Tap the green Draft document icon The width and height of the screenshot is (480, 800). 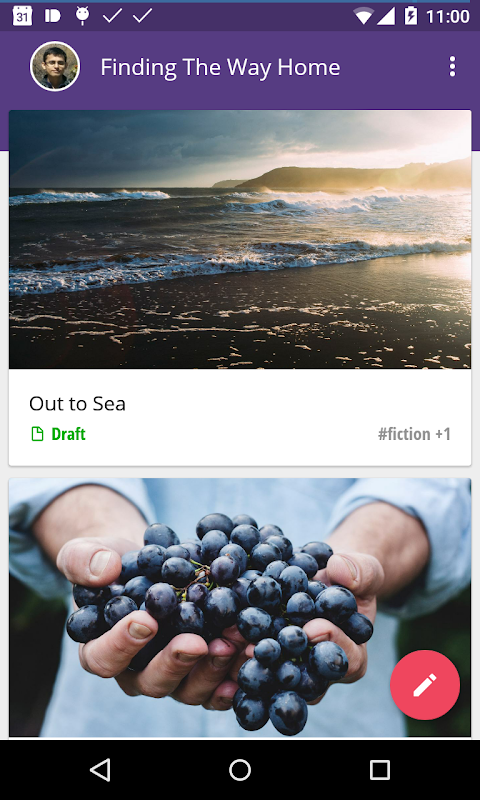37,434
